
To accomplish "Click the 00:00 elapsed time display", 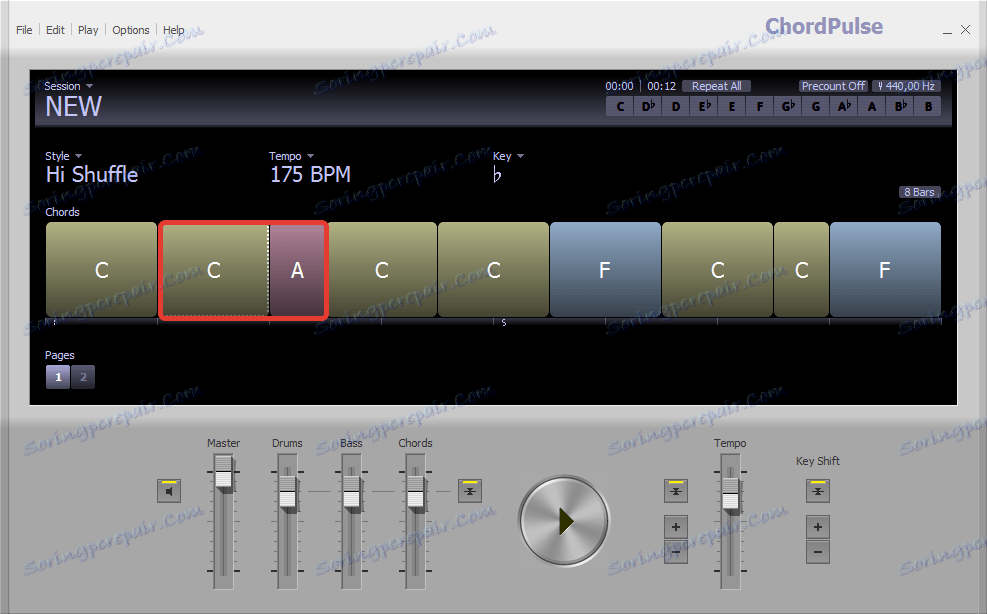I will pos(619,86).
